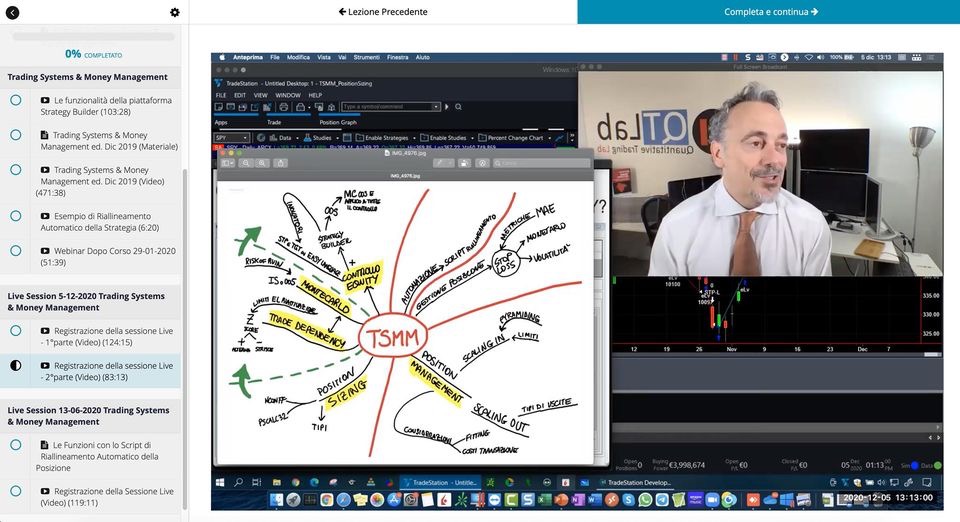The width and height of the screenshot is (960, 522).
Task: Open Skype from the macOS dock
Action: point(628,500)
